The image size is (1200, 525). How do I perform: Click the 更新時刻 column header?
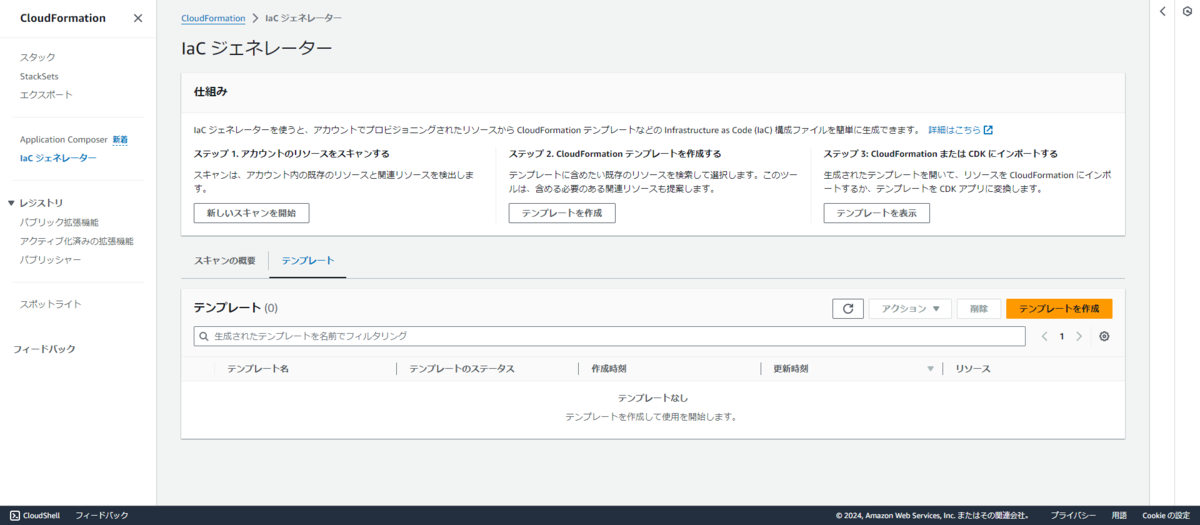791,369
